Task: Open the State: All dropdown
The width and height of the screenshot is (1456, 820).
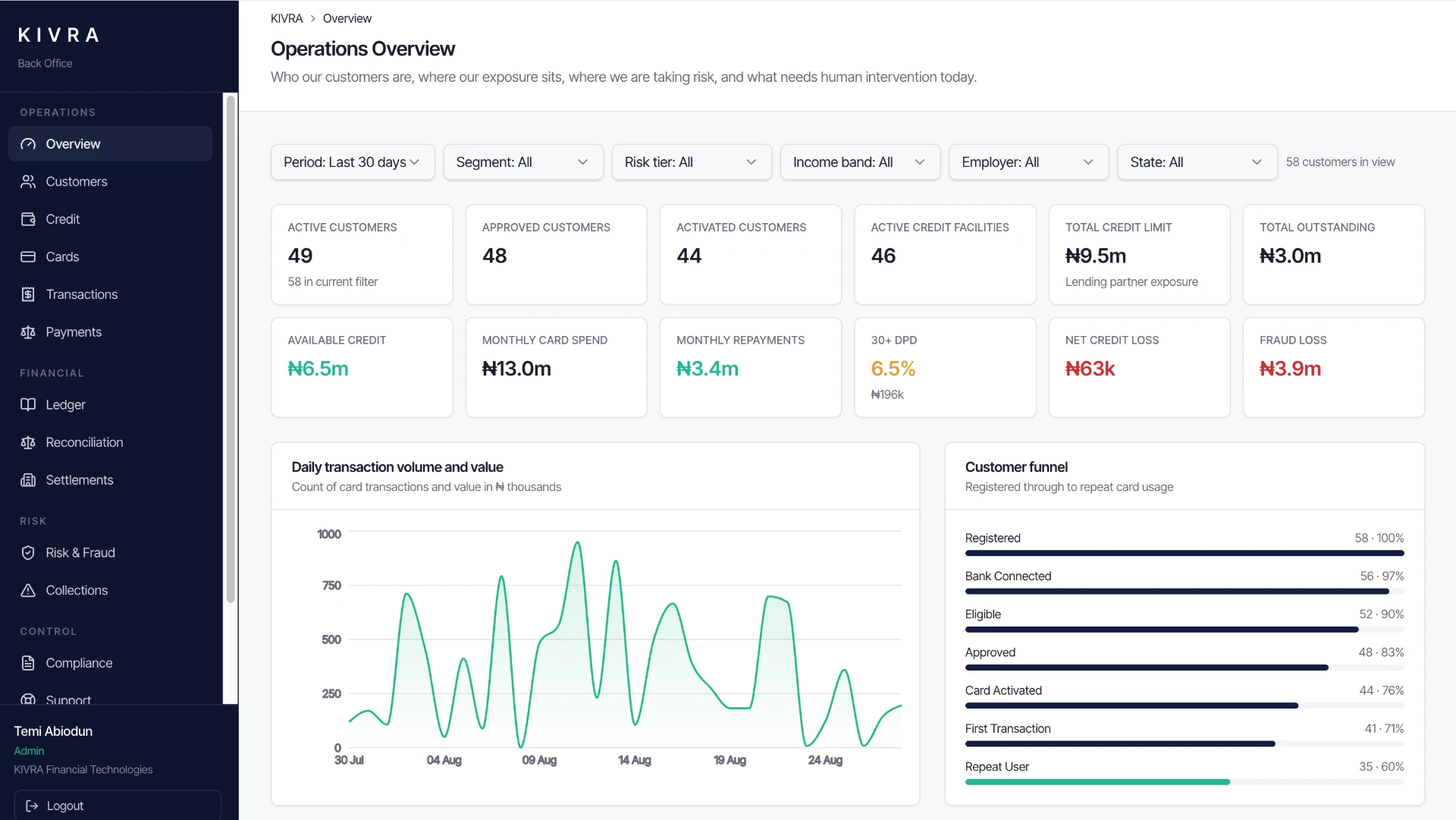Action: coord(1197,162)
